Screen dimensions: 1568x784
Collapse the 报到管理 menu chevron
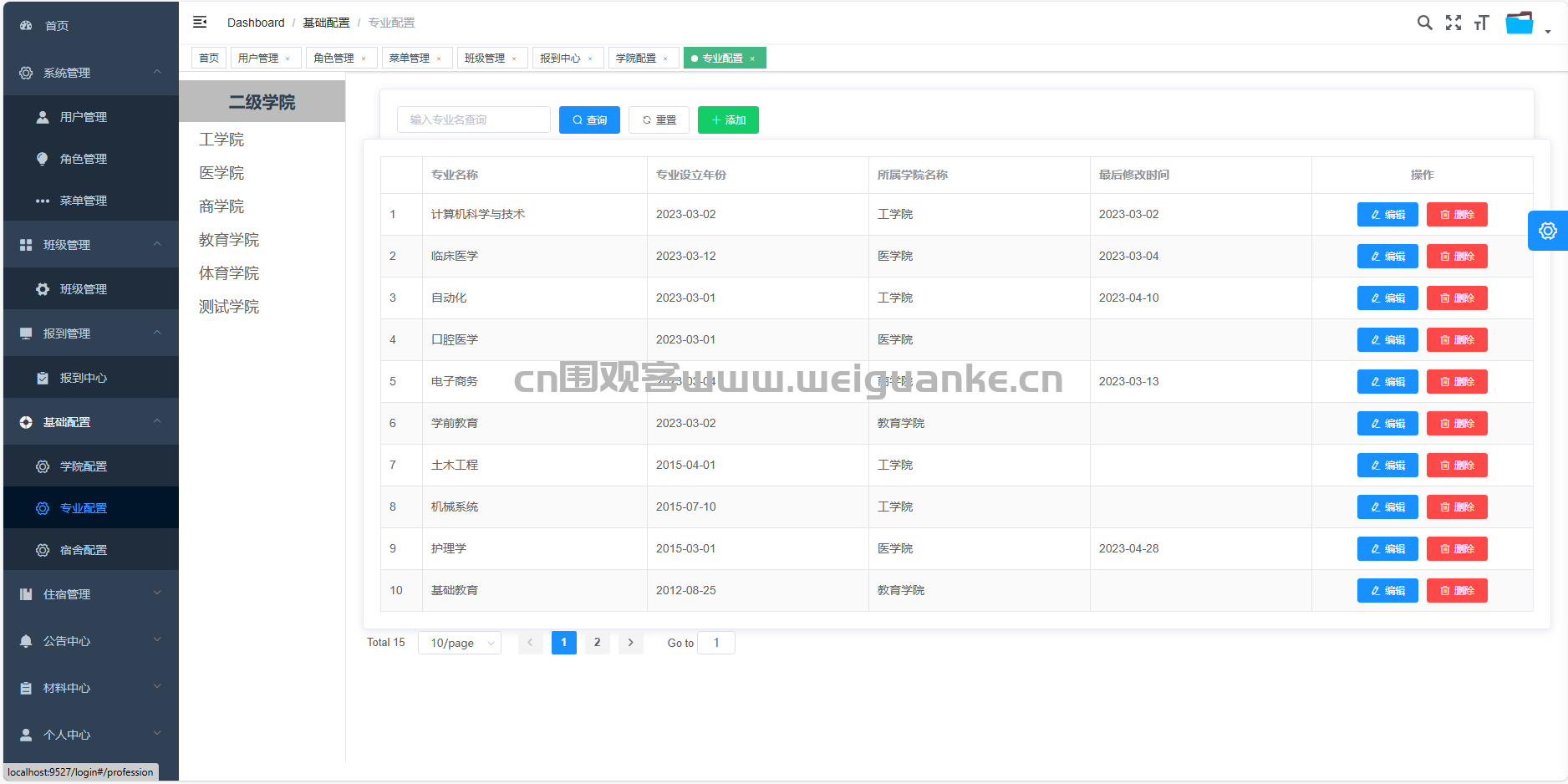tap(157, 333)
